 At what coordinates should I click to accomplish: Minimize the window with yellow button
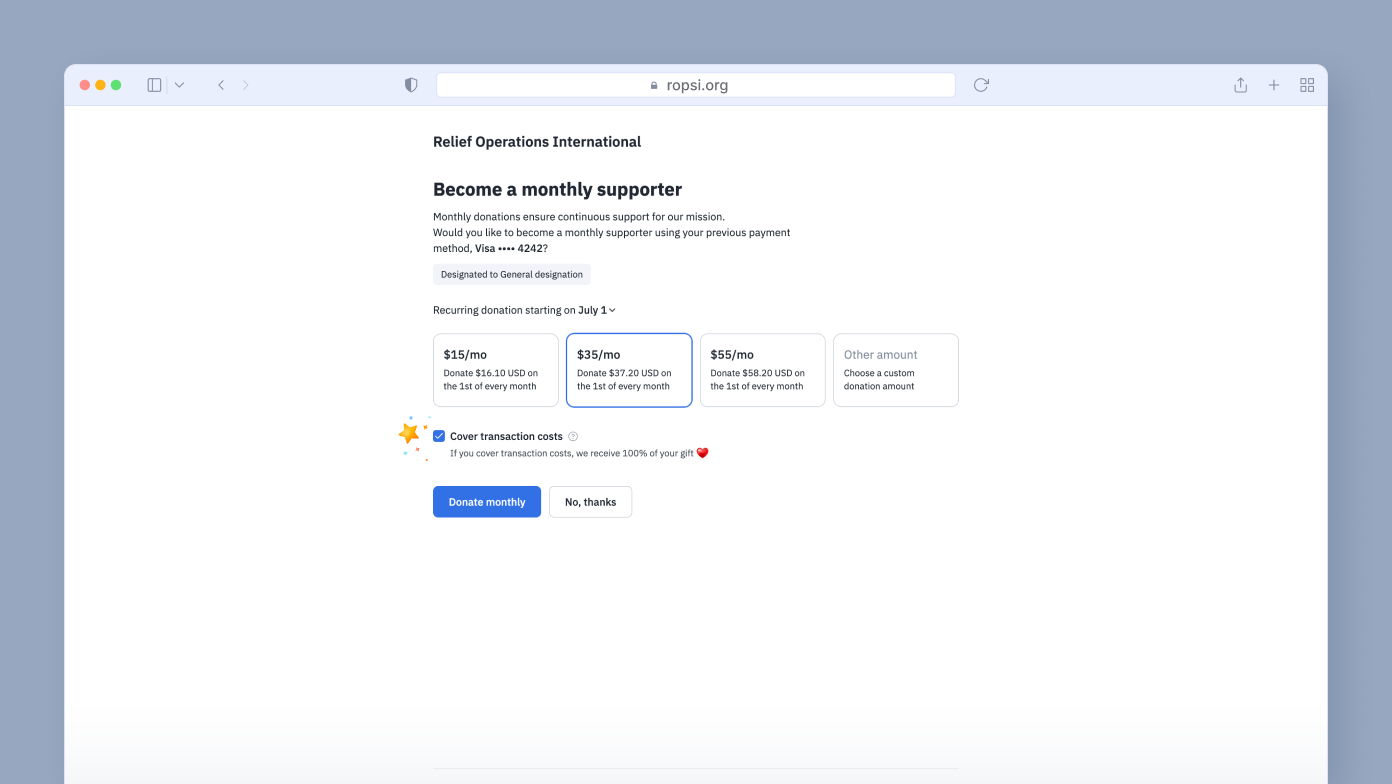pyautogui.click(x=100, y=85)
